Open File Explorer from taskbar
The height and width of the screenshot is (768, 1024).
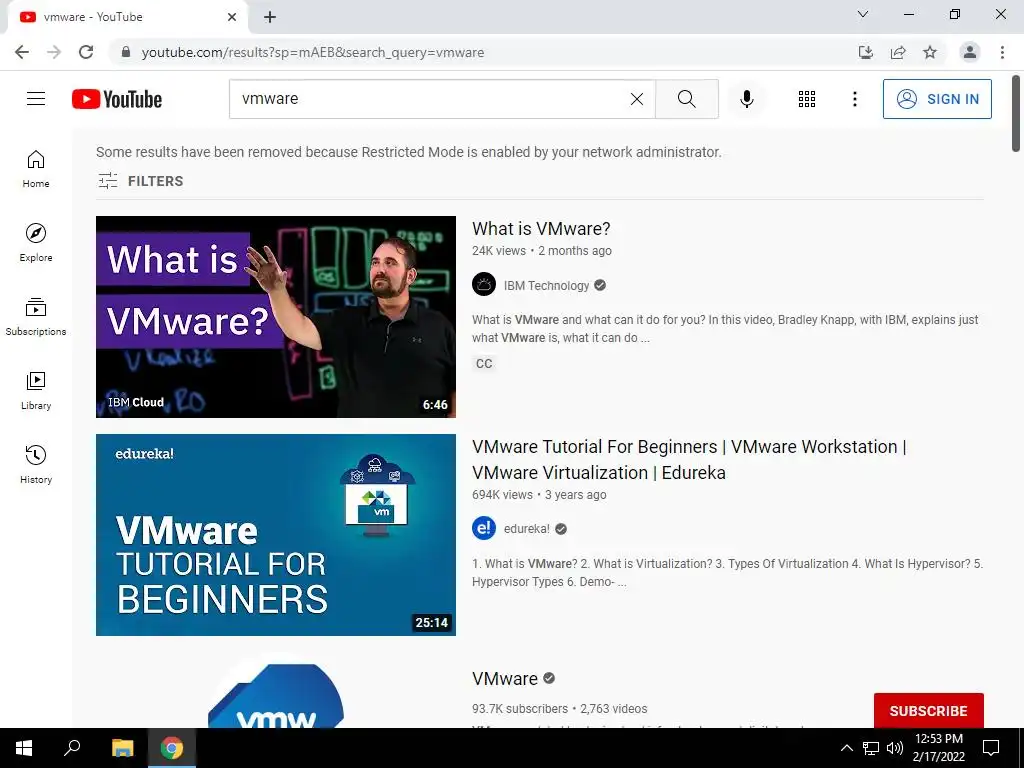coord(122,748)
